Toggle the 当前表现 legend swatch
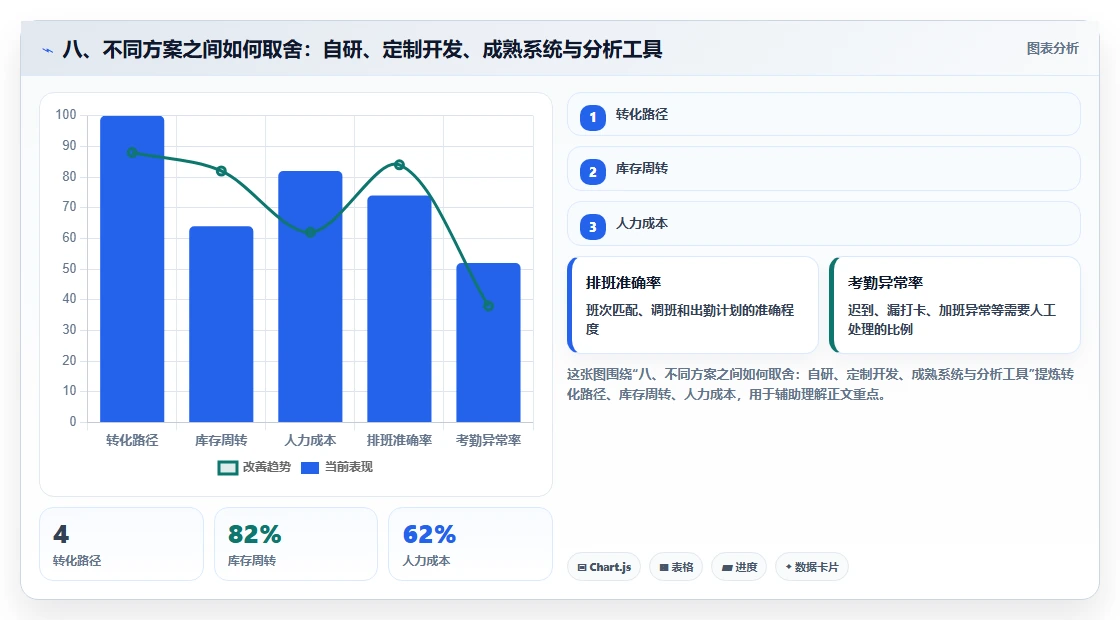This screenshot has width=1120, height=620. coord(309,468)
